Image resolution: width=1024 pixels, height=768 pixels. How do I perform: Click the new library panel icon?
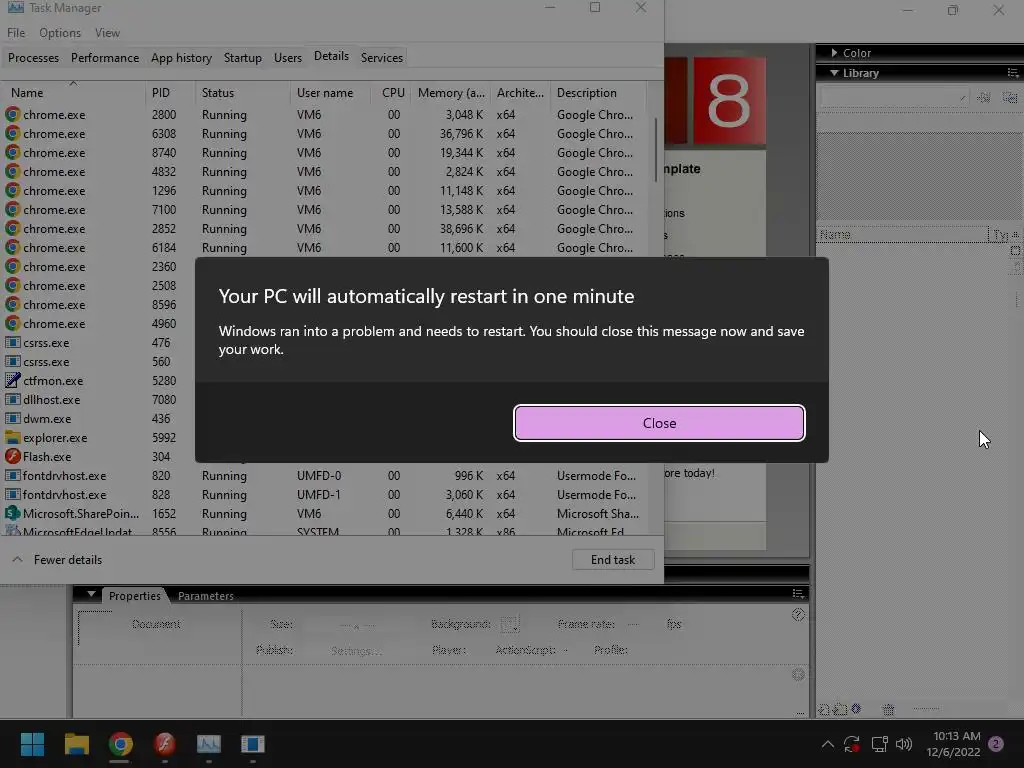pos(1010,97)
